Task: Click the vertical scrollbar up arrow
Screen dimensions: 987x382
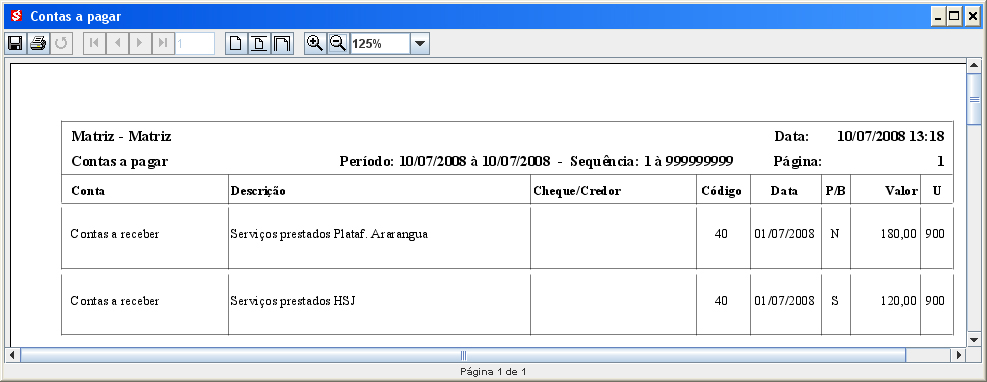Action: 974,65
